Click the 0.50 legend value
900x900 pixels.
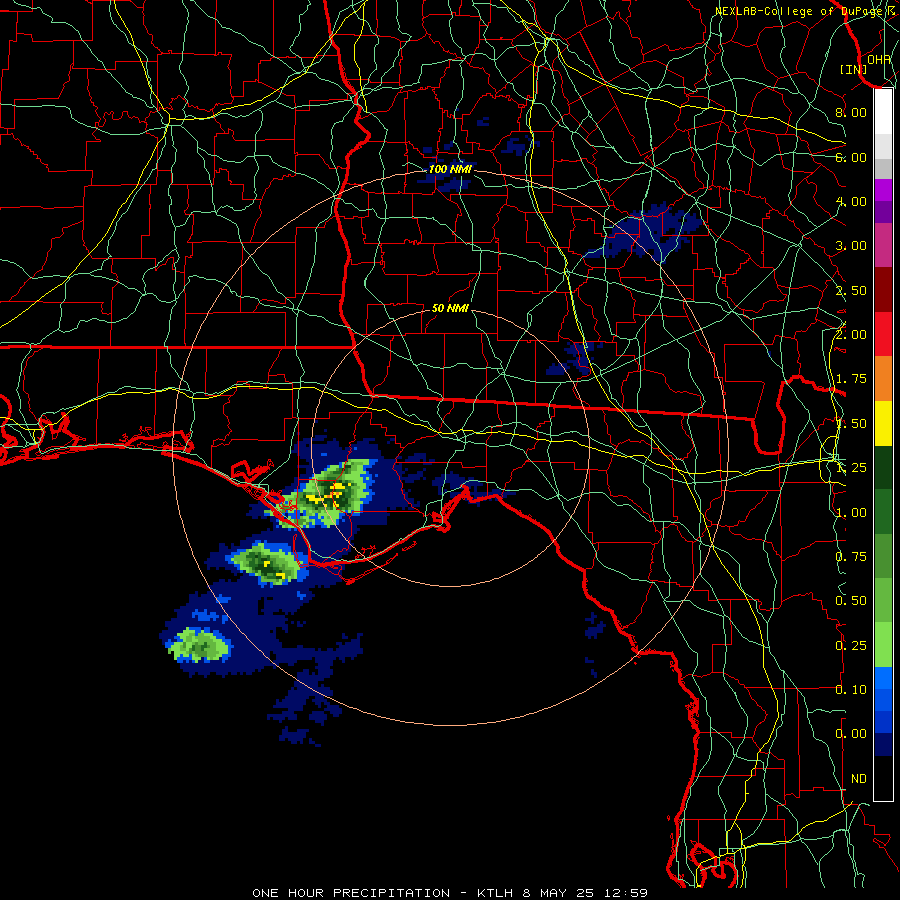tap(851, 601)
